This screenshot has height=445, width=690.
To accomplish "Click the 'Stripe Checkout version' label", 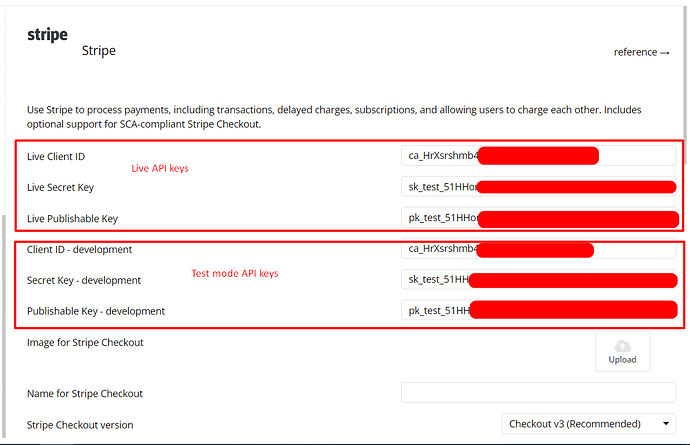I will pyautogui.click(x=80, y=425).
